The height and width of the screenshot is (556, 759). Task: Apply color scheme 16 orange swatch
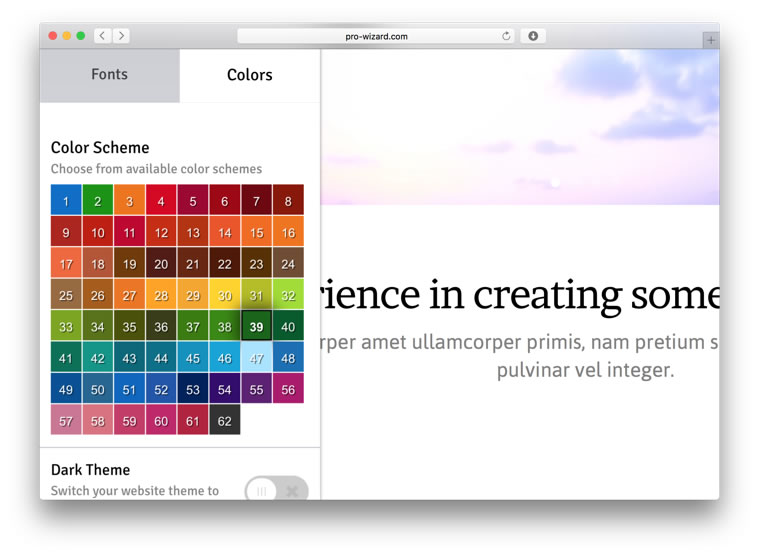point(288,231)
